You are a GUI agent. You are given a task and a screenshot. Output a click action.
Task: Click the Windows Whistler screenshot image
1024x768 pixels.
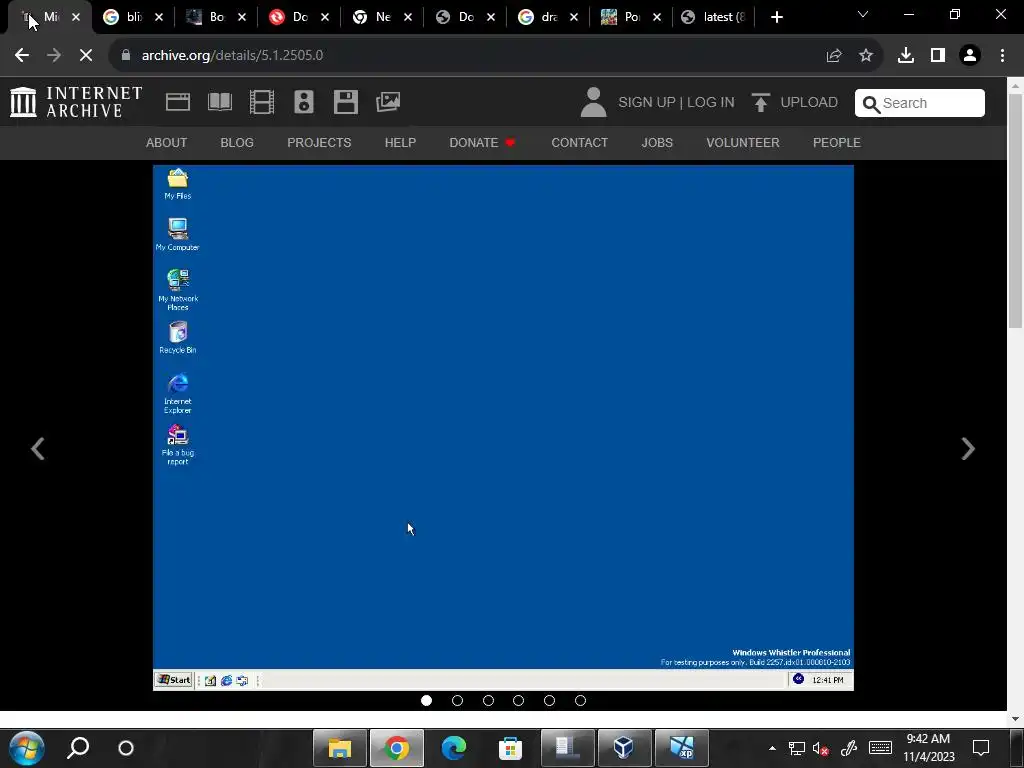503,428
